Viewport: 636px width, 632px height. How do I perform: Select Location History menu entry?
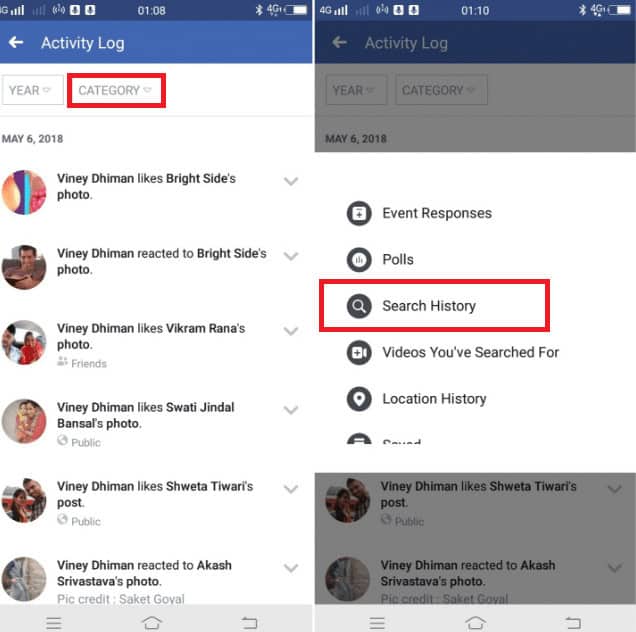(x=434, y=399)
